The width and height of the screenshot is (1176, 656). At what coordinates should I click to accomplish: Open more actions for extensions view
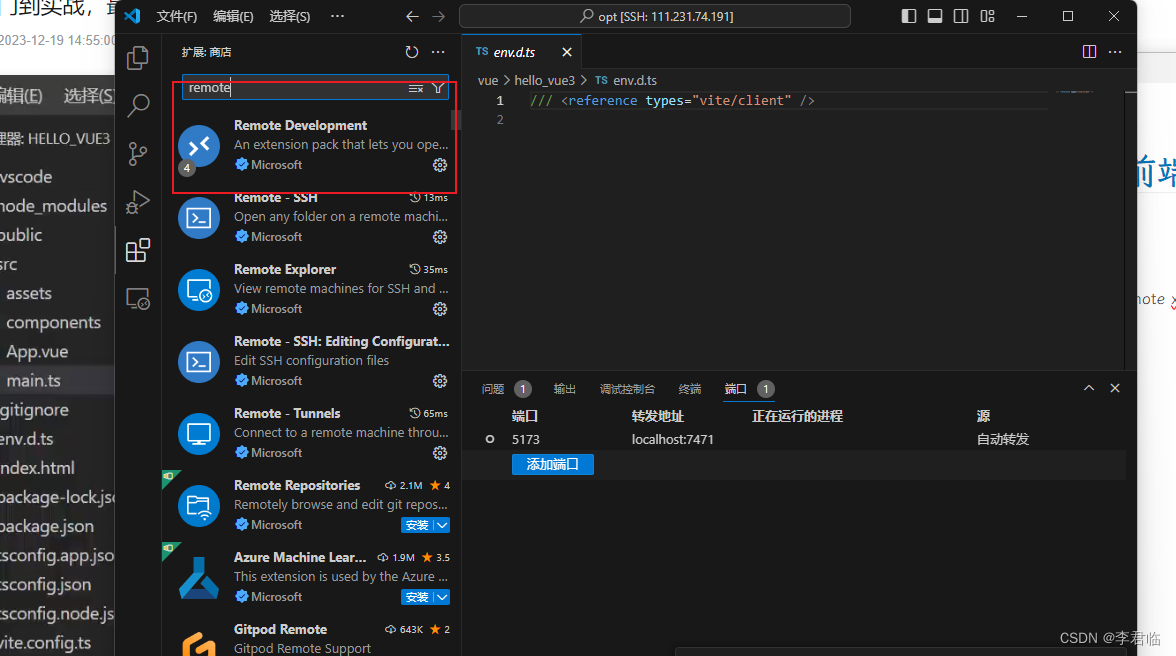438,52
